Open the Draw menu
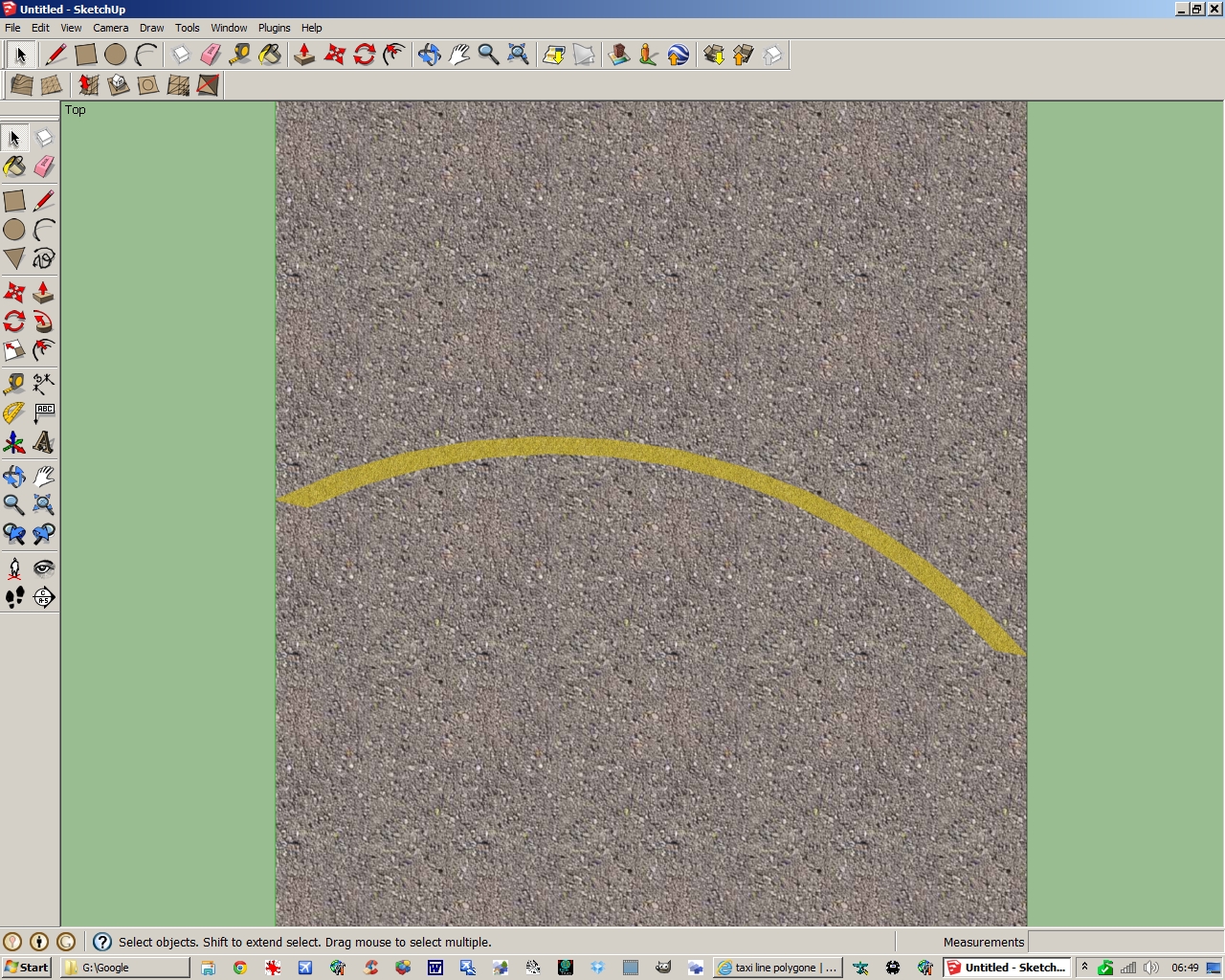The height and width of the screenshot is (980, 1225). click(151, 28)
